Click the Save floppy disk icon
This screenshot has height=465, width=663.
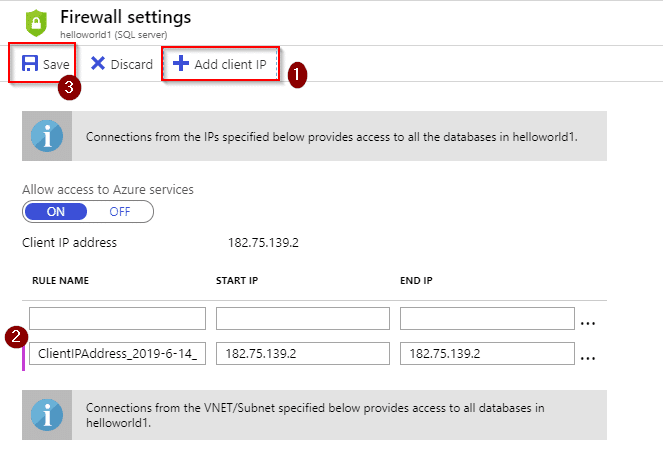click(30, 63)
